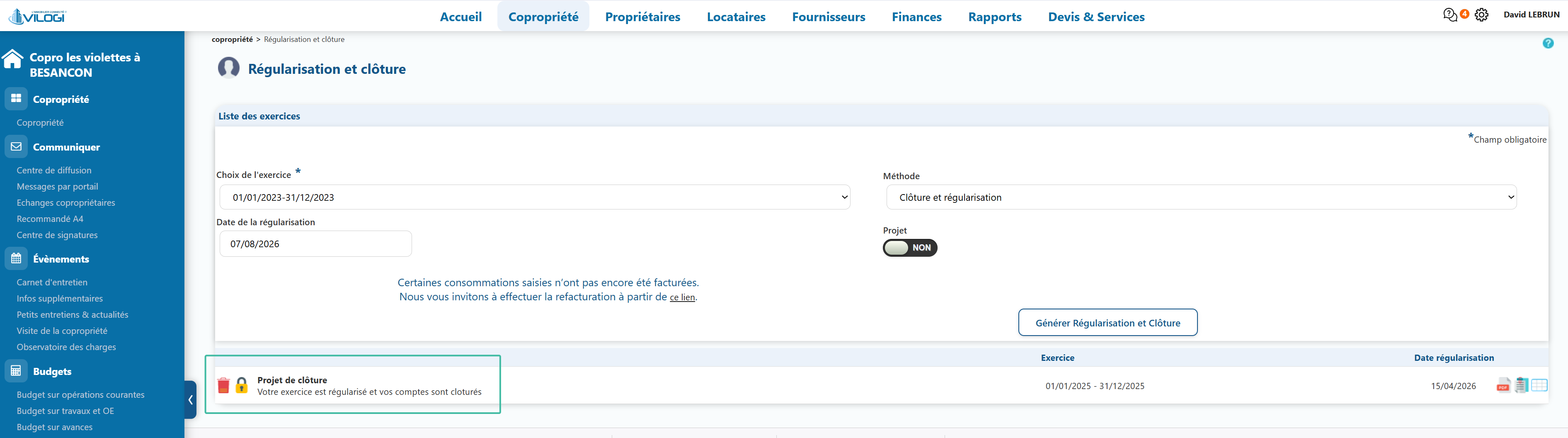This screenshot has width=1568, height=438.
Task: Open Messages par portail in sidebar
Action: click(57, 186)
